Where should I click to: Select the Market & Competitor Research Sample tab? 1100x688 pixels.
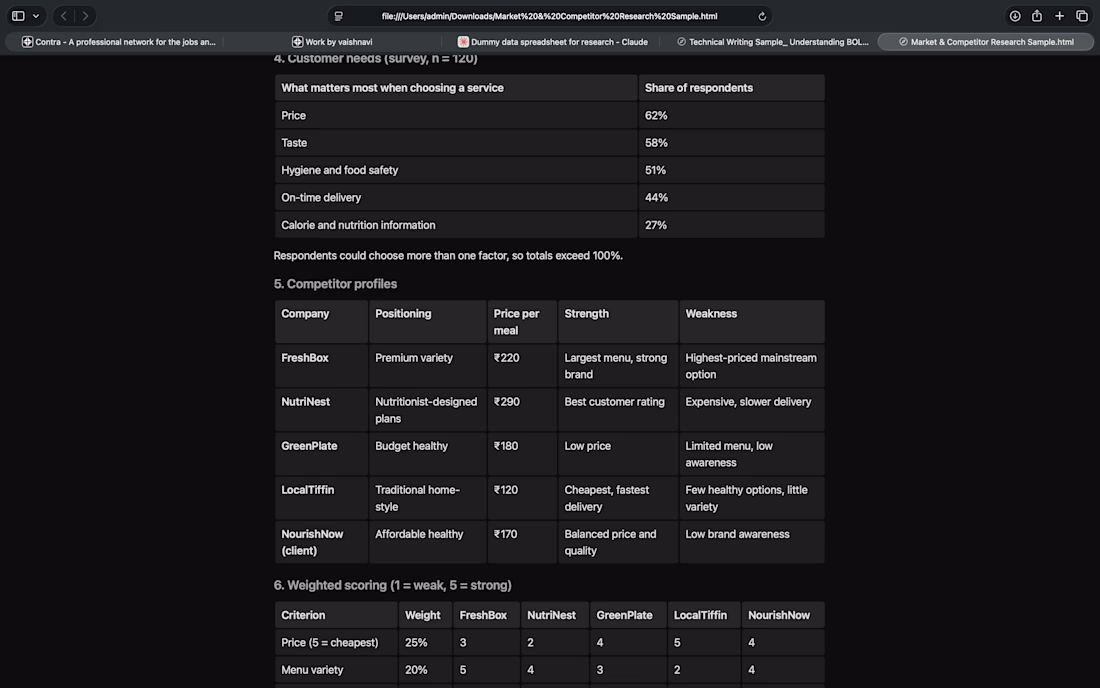tap(986, 42)
